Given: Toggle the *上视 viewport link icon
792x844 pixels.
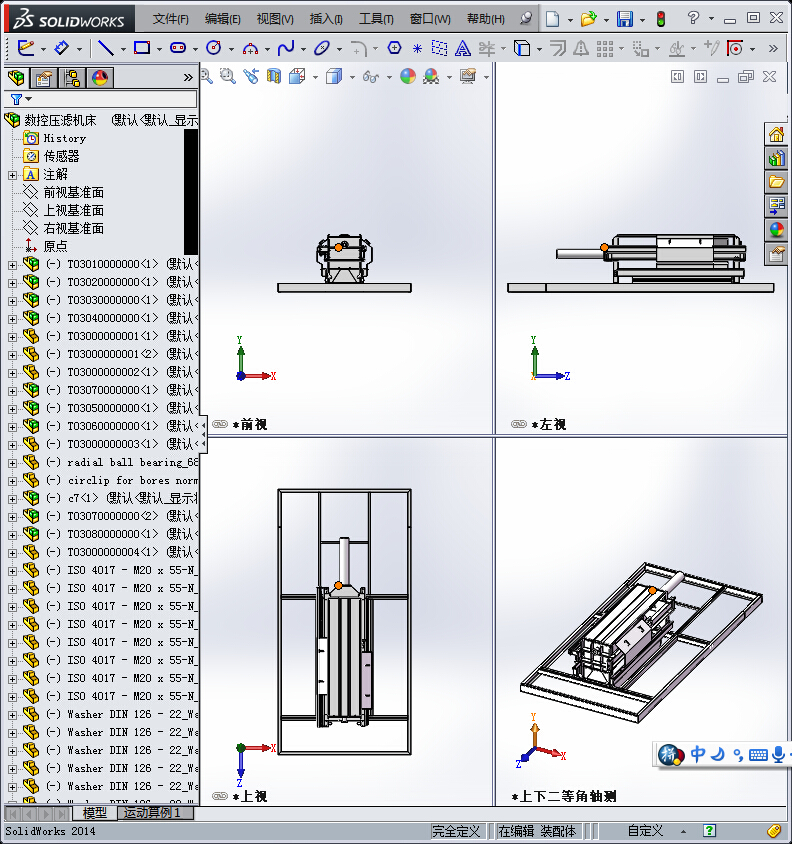Looking at the screenshot, I should coord(220,796).
